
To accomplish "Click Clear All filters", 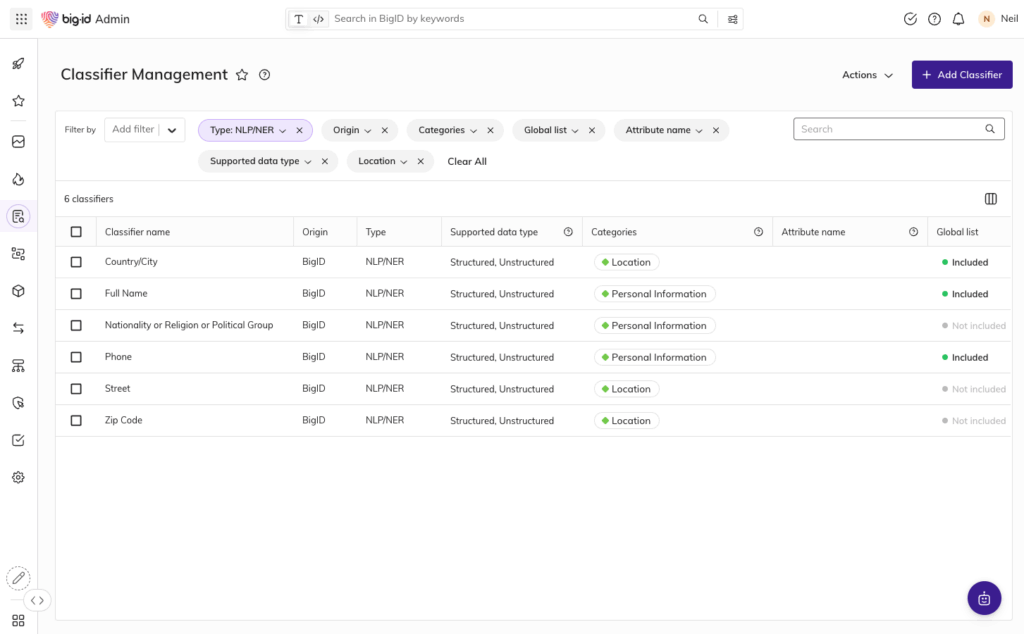I will point(467,161).
